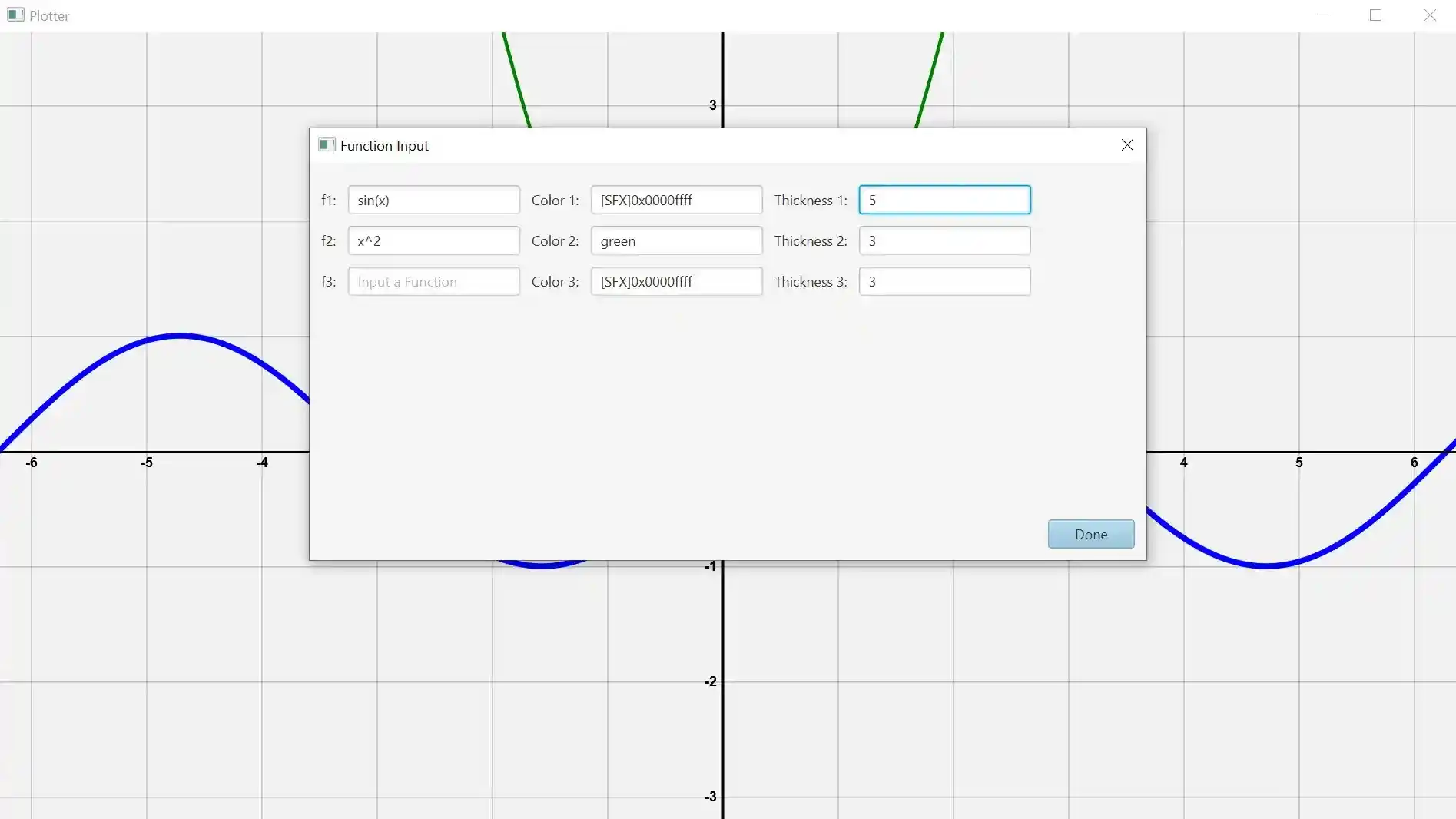
Task: Click the f1 function field containing sin(x)
Action: (x=433, y=200)
